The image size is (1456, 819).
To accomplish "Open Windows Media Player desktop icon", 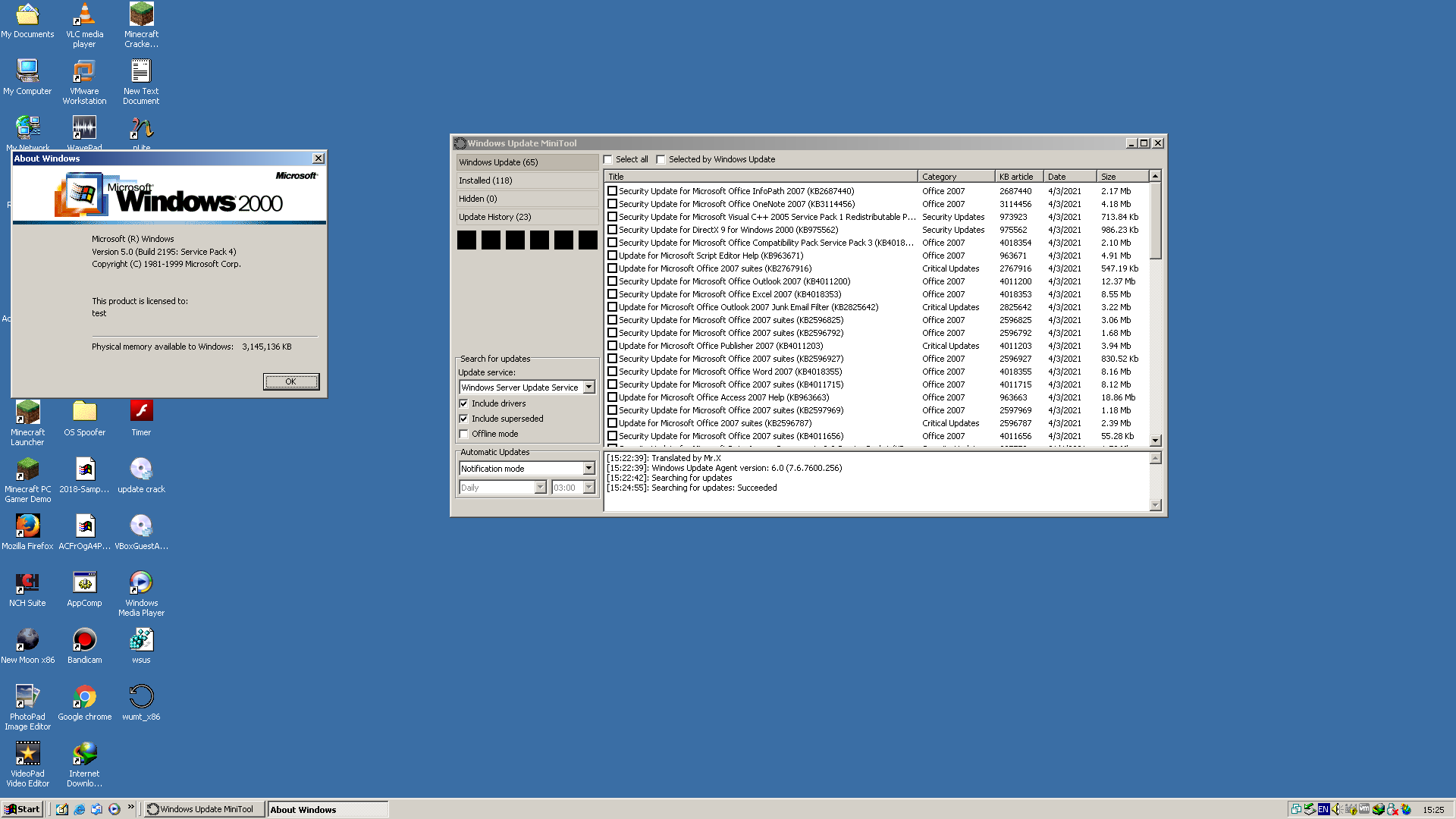I will pos(141,594).
